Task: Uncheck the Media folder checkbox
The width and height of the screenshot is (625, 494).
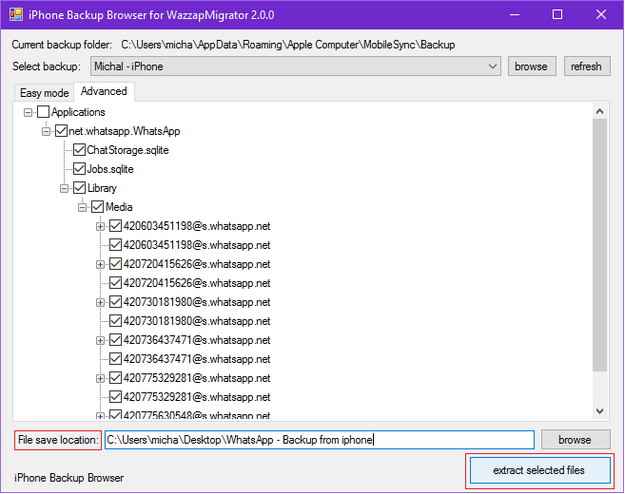Action: (98, 207)
